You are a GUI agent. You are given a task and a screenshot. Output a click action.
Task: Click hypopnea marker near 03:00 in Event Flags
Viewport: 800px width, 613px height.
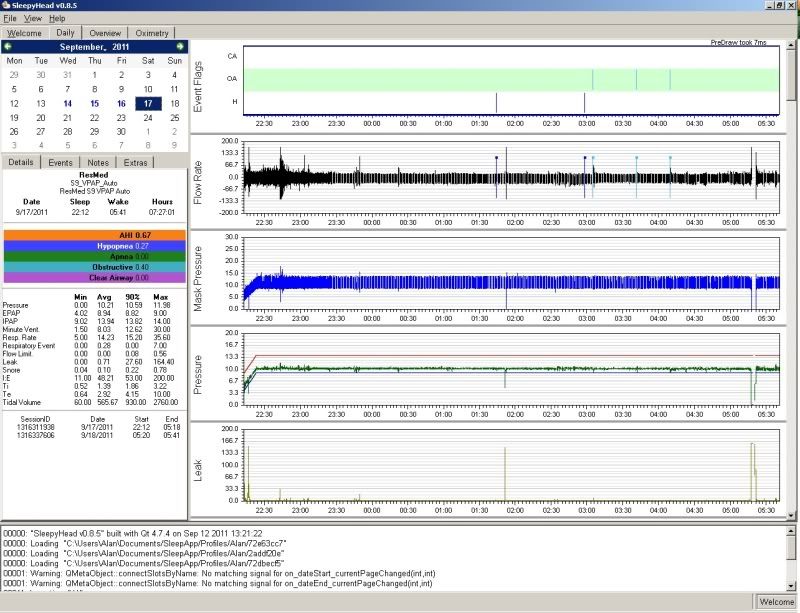(584, 103)
